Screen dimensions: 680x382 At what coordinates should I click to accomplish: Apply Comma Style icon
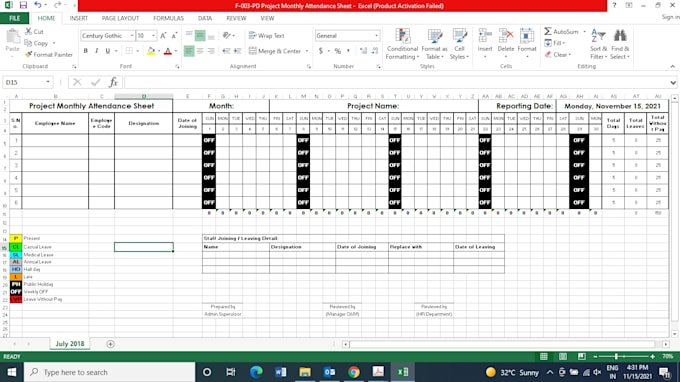348,51
